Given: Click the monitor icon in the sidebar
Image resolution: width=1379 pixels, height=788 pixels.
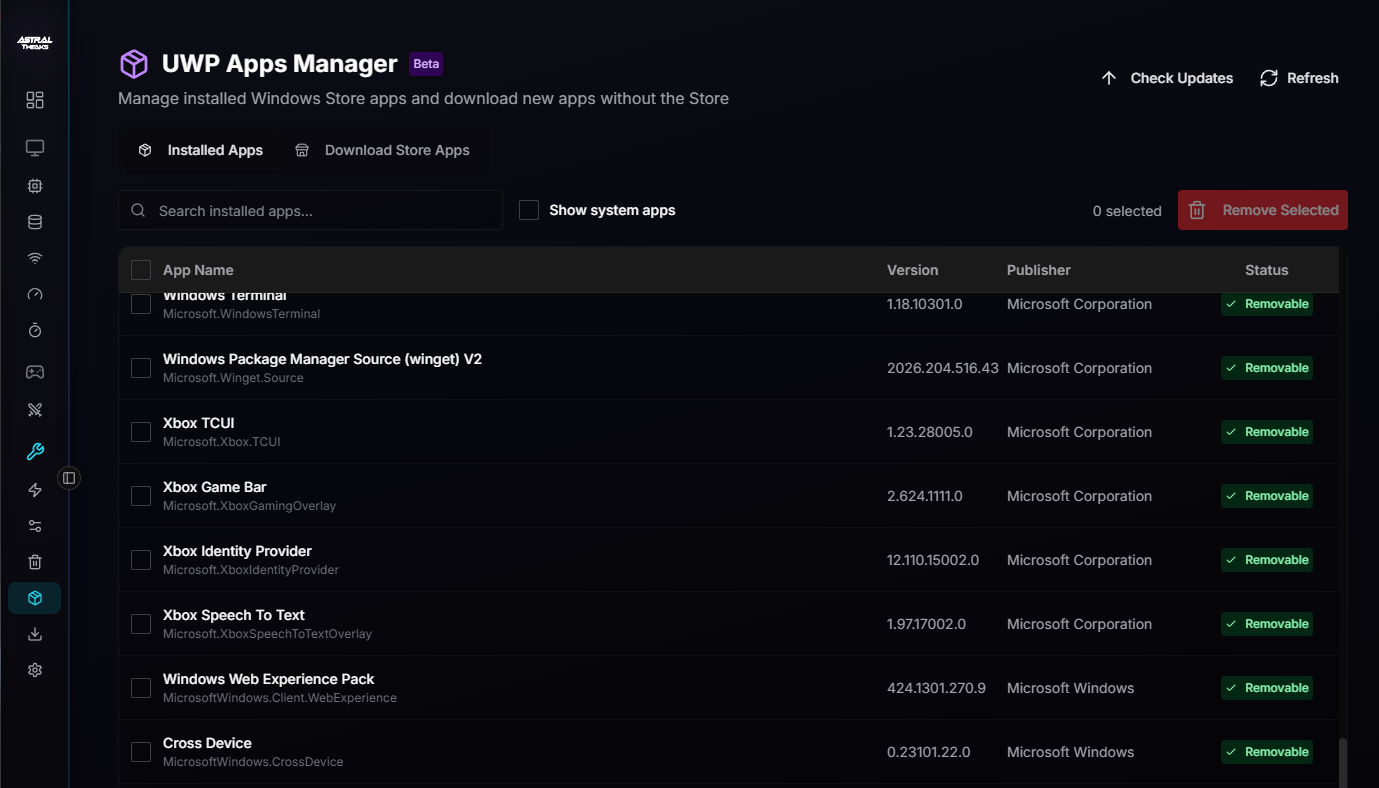Looking at the screenshot, I should (35, 148).
